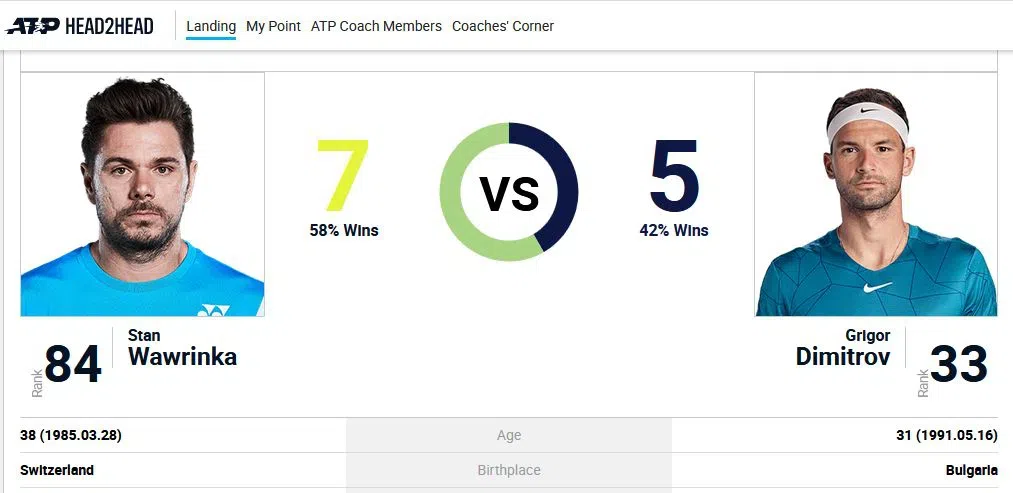
Task: Click Wawrinka's birthplace Switzerland
Action: 57,470
